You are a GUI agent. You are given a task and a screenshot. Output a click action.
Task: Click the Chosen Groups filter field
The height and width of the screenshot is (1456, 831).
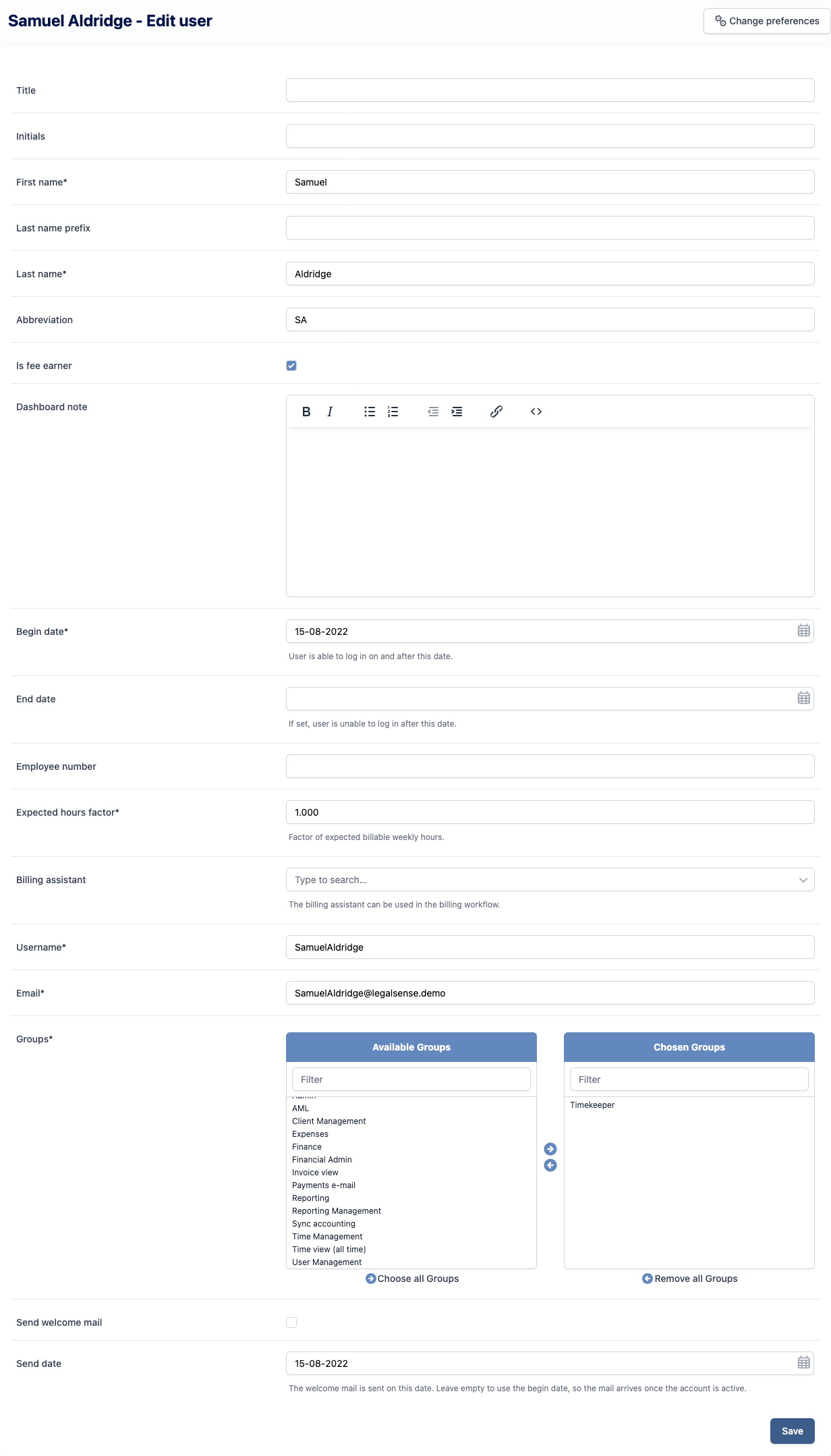point(689,1080)
